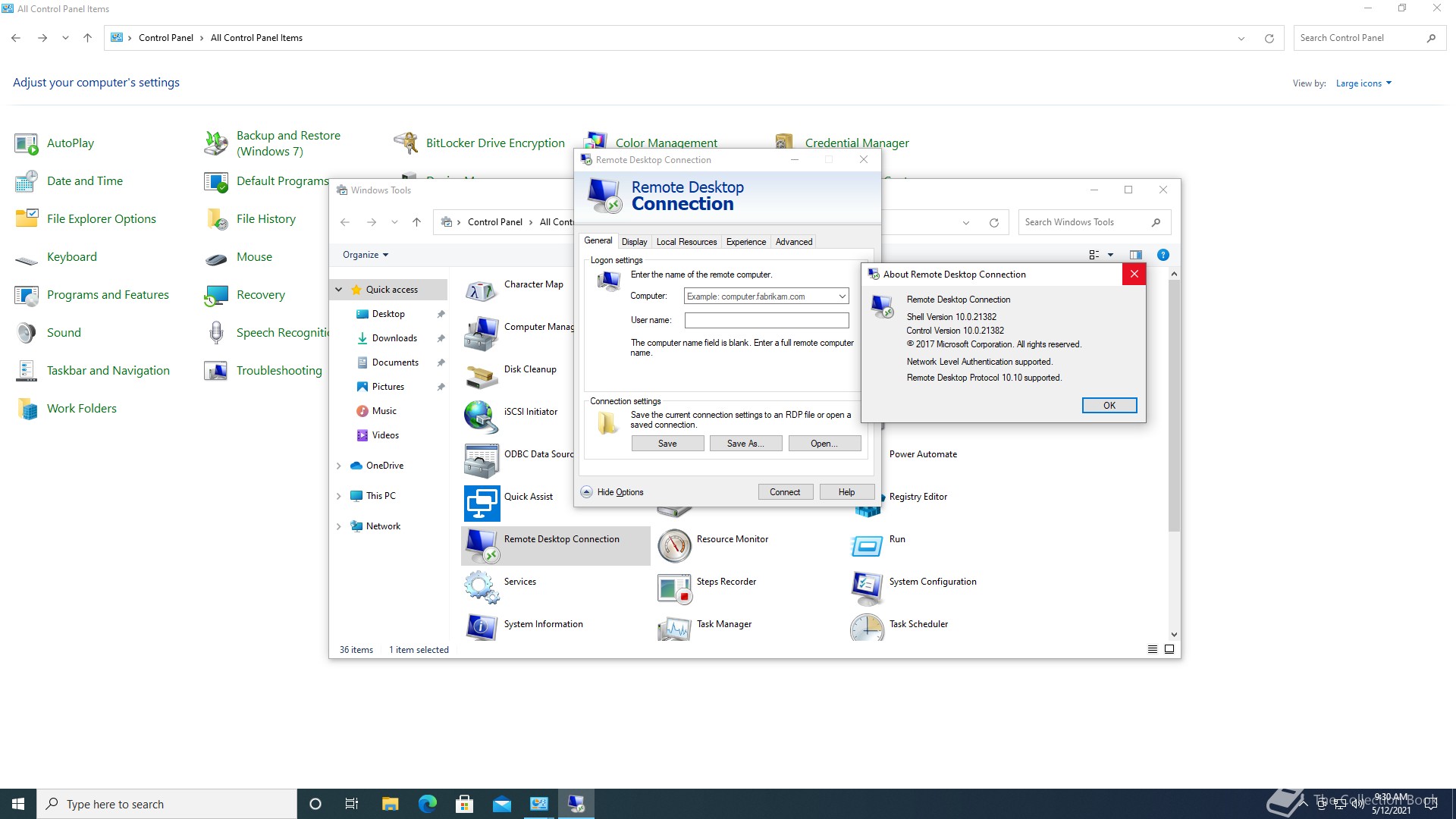Open the System Configuration icon

coord(867,588)
